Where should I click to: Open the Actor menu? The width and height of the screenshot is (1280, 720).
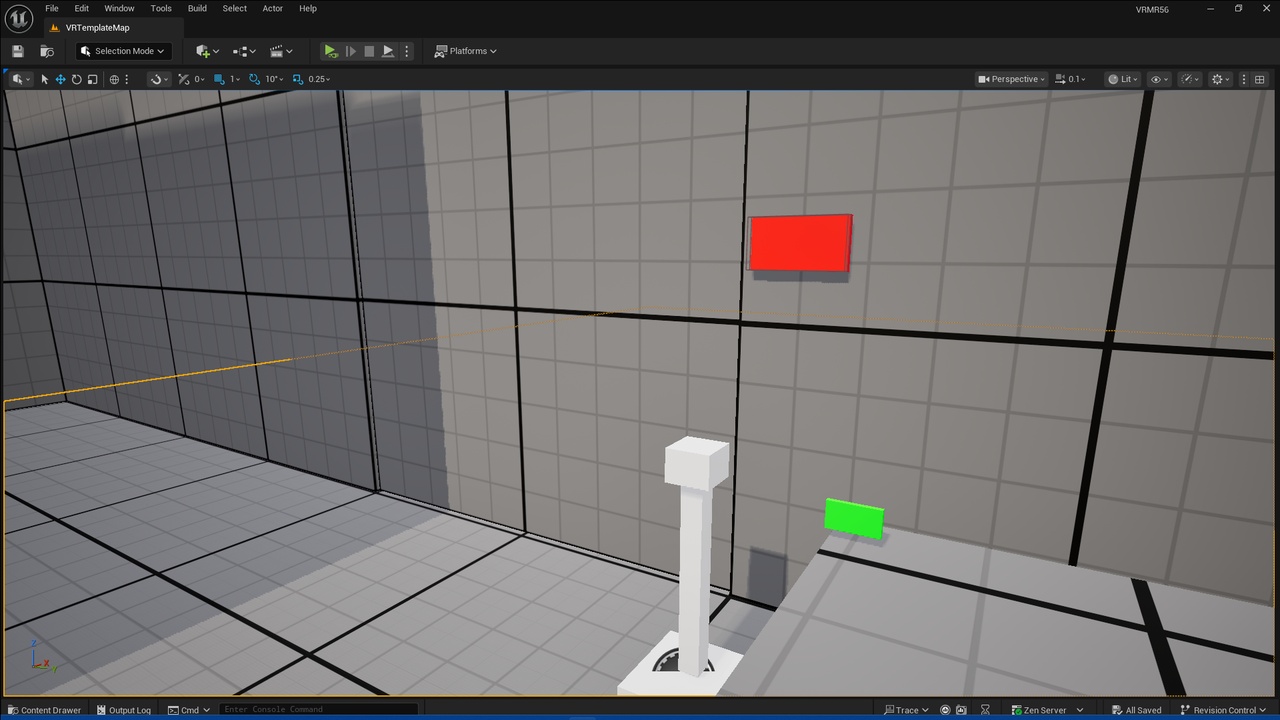point(273,8)
